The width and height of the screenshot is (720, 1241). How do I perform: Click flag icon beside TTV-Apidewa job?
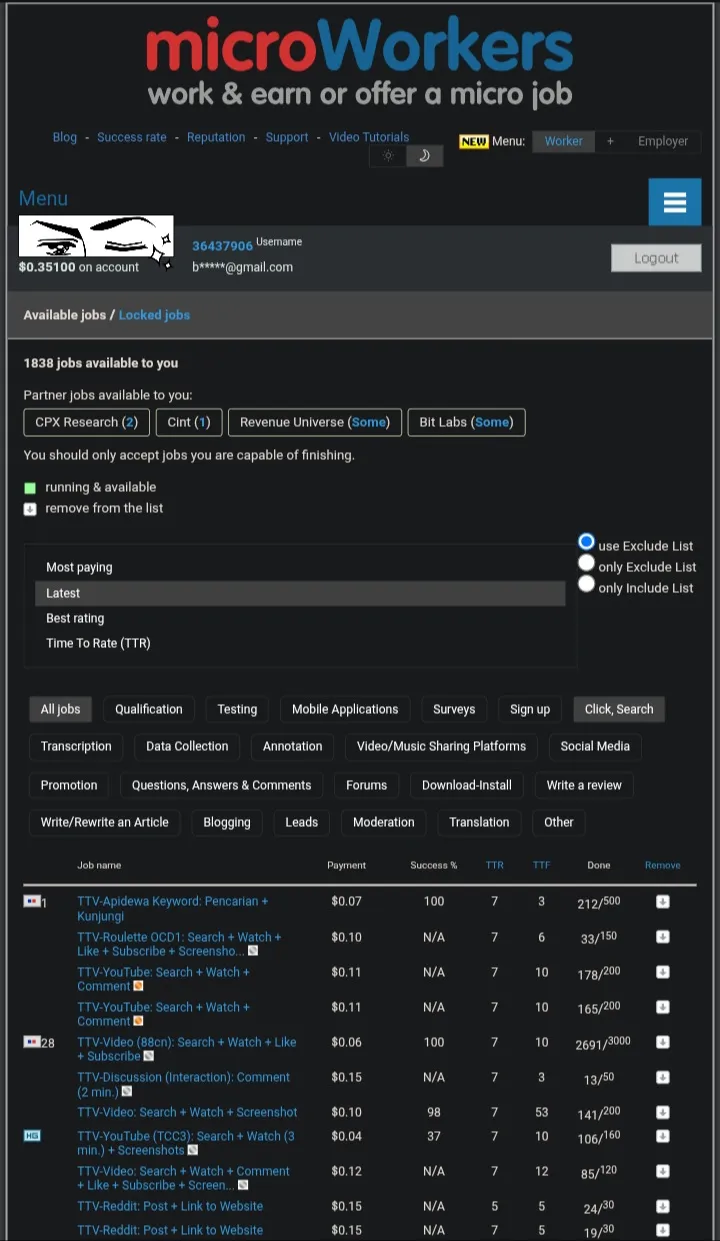point(32,901)
